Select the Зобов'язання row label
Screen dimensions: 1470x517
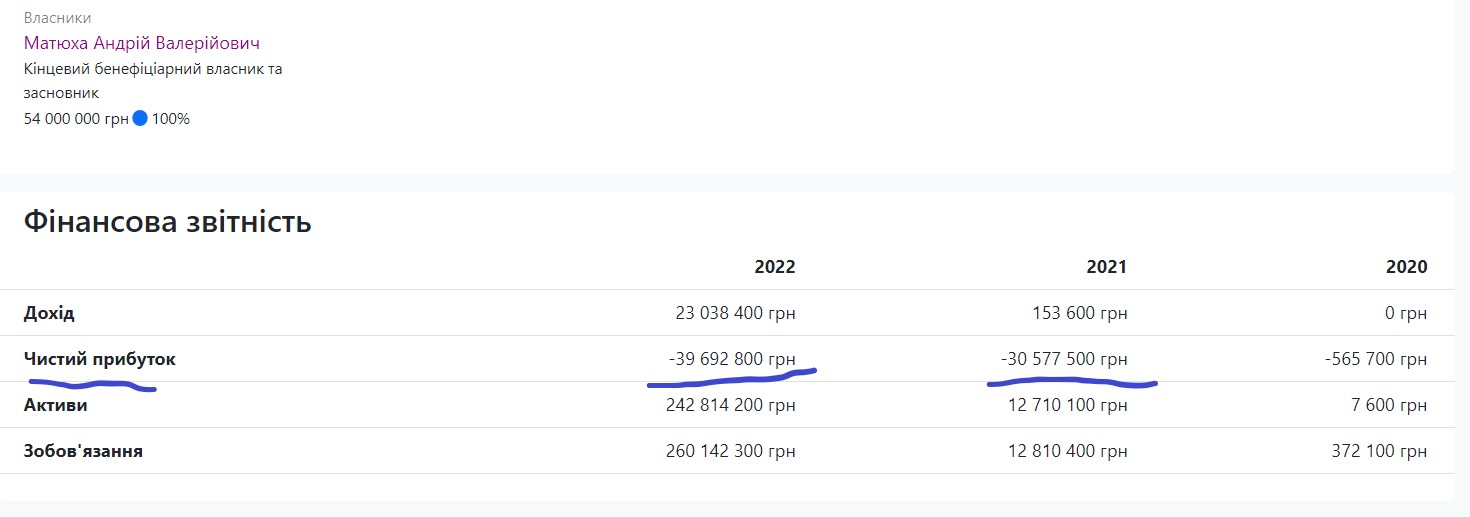click(x=83, y=451)
